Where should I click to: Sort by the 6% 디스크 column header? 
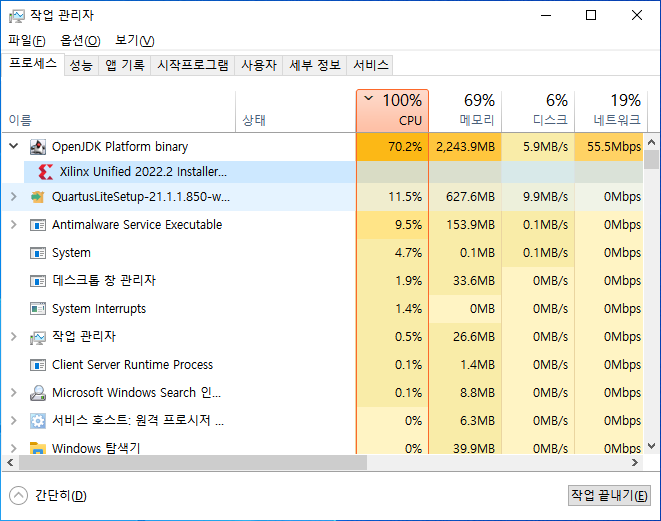coord(538,111)
